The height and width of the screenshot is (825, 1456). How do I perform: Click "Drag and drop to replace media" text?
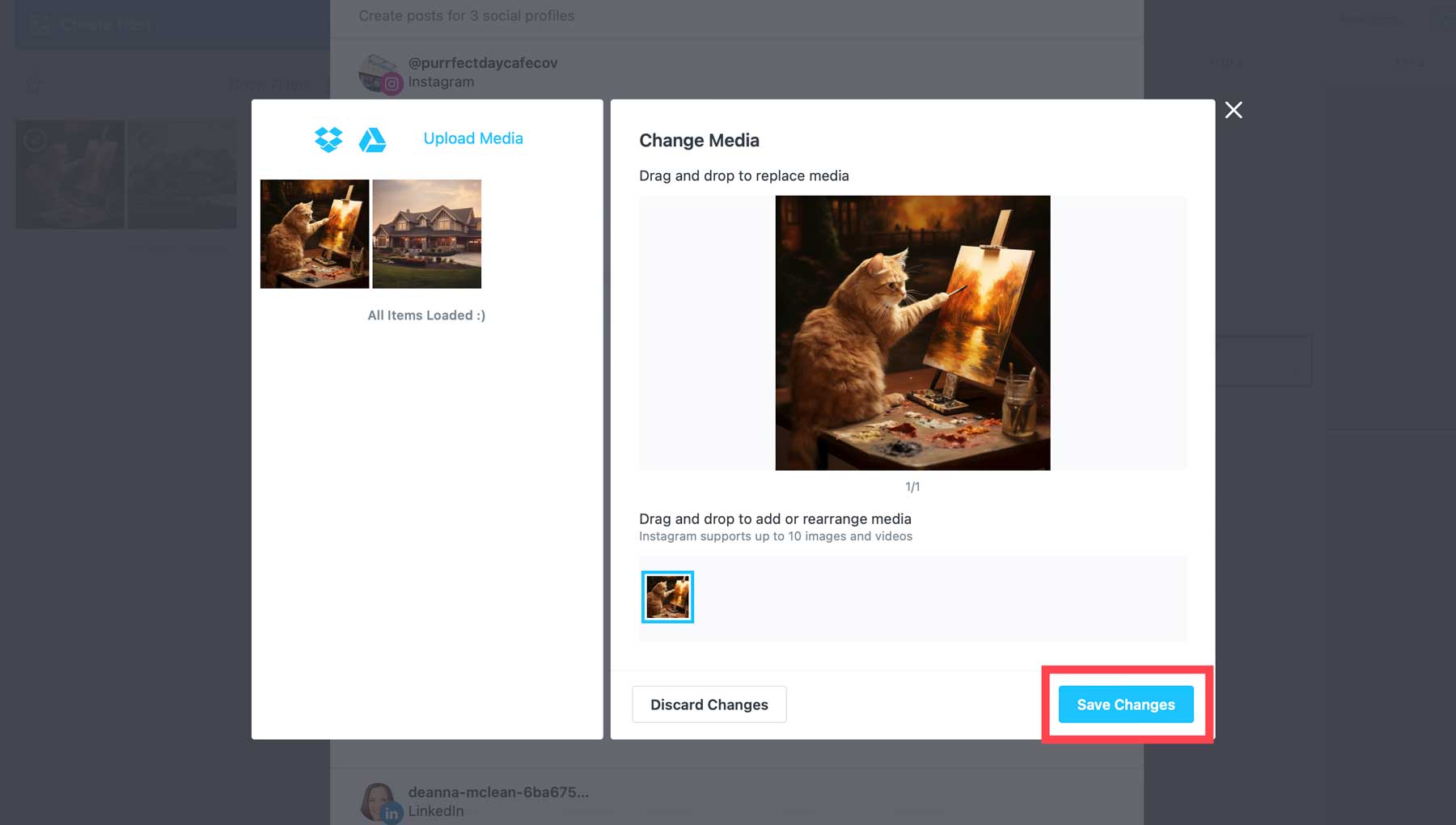pos(744,176)
